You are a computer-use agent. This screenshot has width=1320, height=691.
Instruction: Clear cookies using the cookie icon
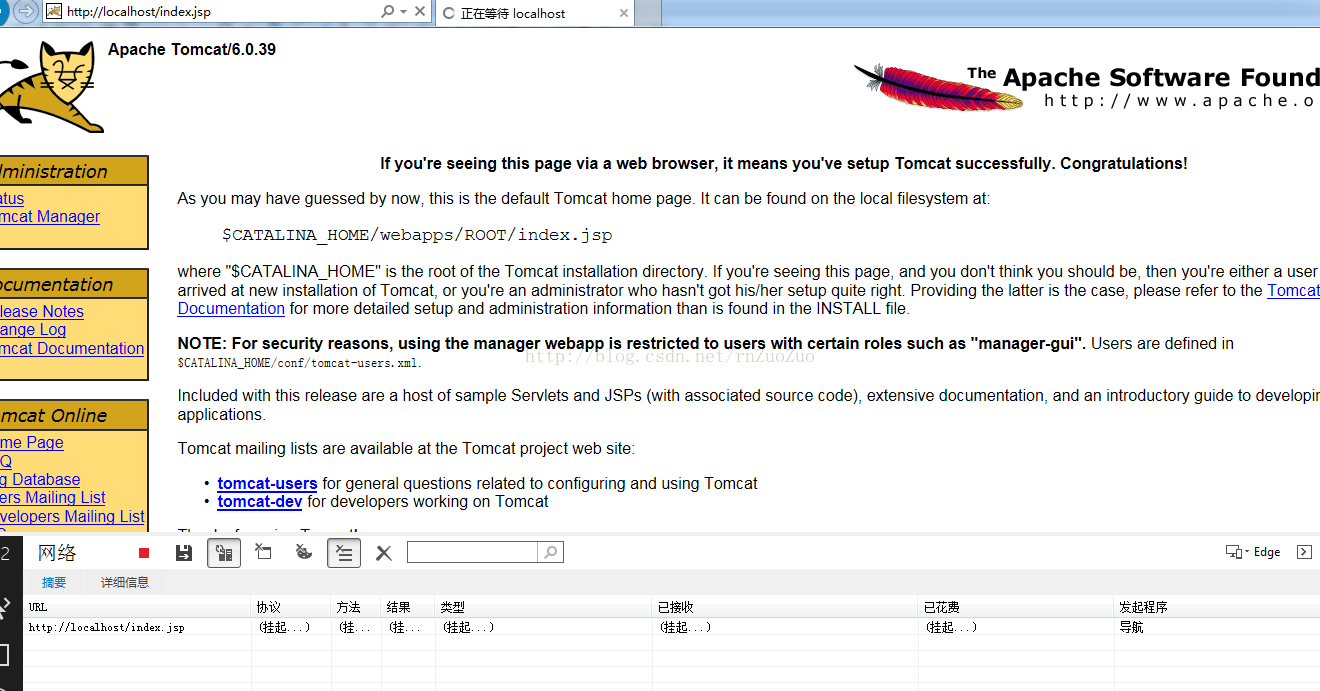click(304, 552)
